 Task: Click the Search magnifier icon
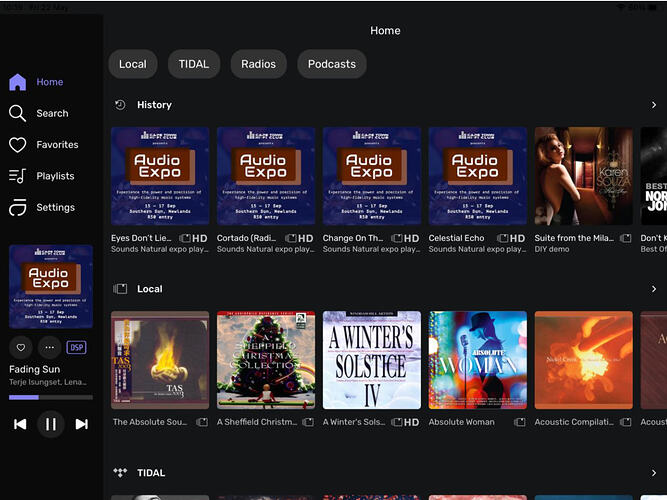pyautogui.click(x=17, y=113)
